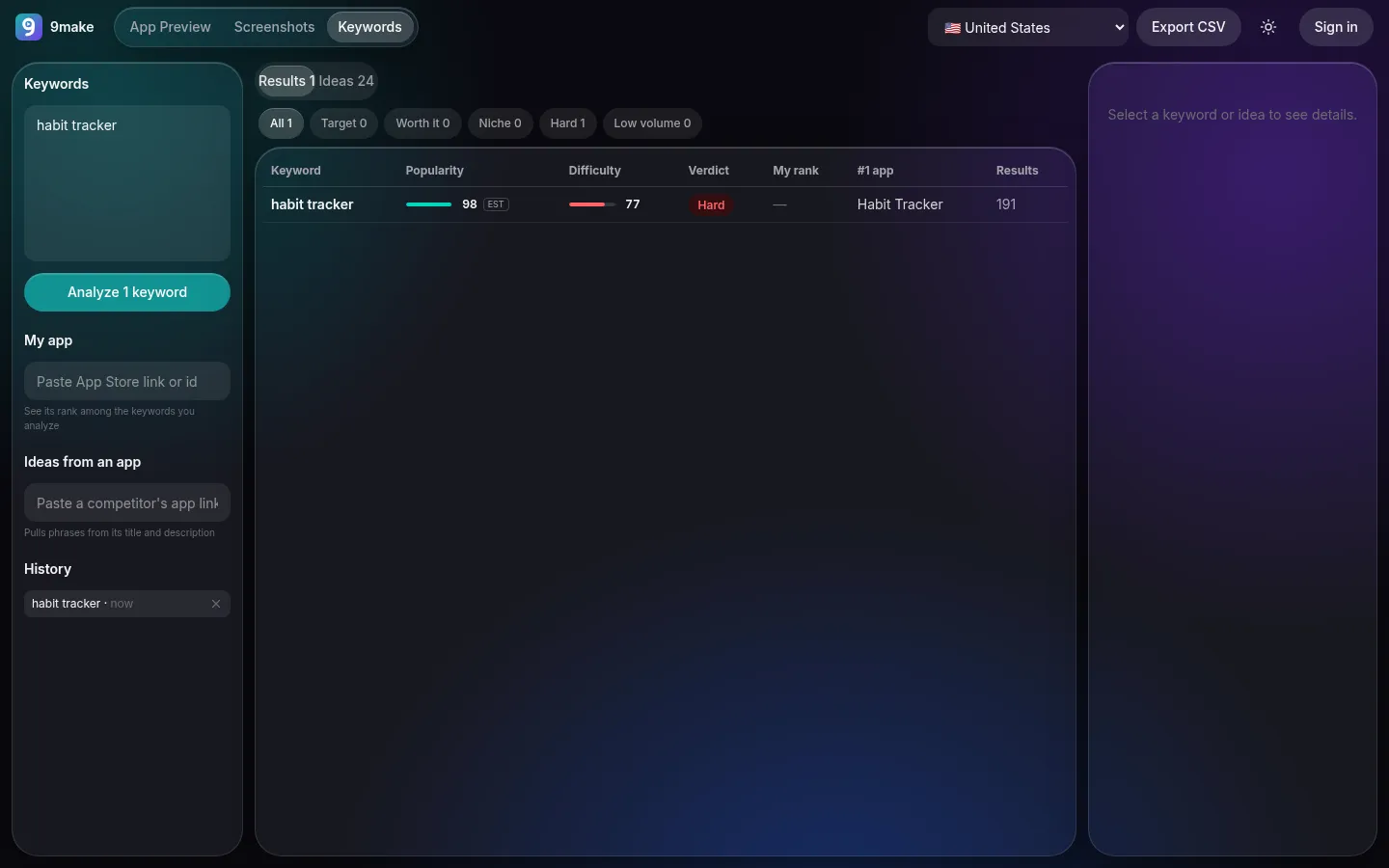This screenshot has height=868, width=1389.
Task: Select the habit tracker keyword row
Action: [x=666, y=204]
